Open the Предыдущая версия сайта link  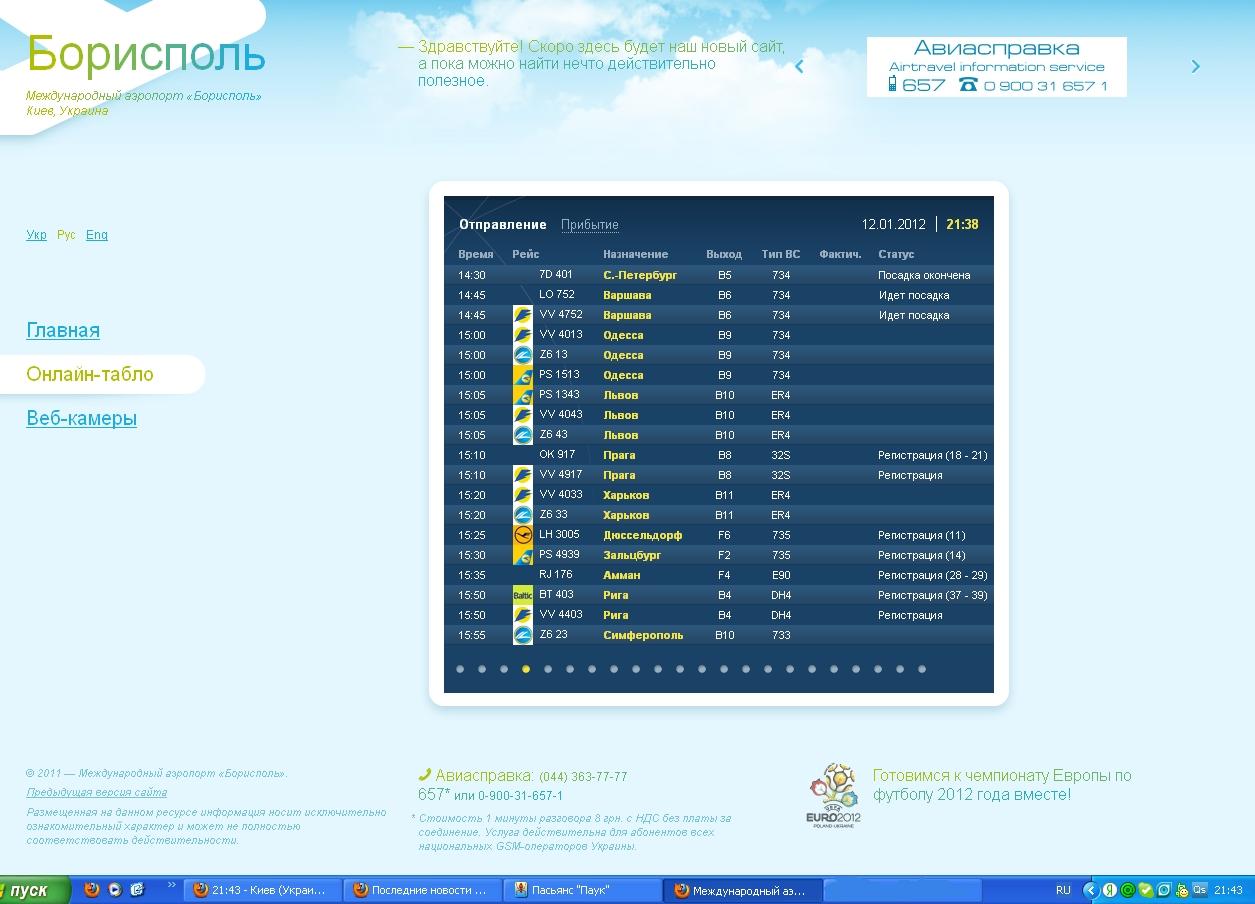[x=96, y=793]
